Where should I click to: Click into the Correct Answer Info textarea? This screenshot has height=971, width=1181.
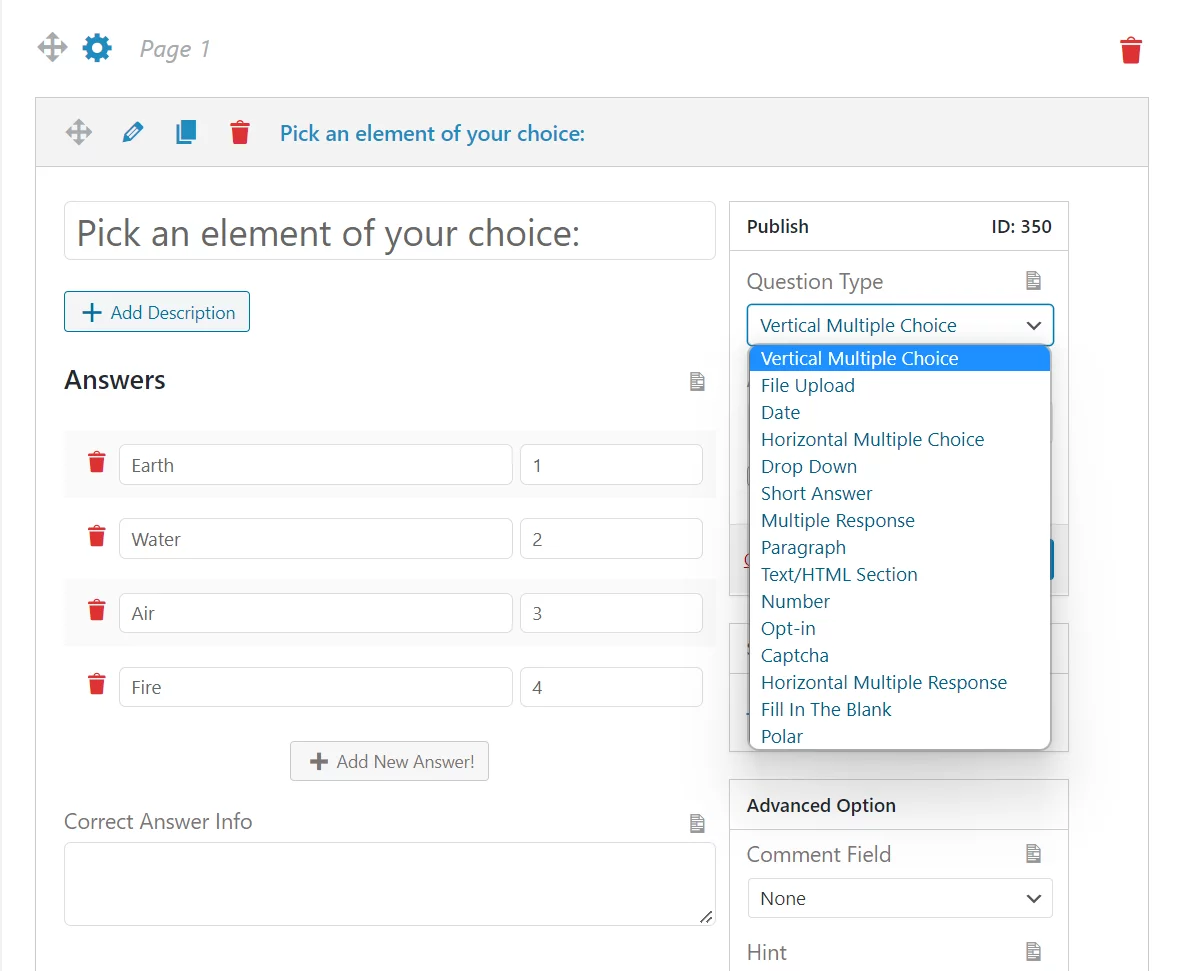pyautogui.click(x=389, y=883)
